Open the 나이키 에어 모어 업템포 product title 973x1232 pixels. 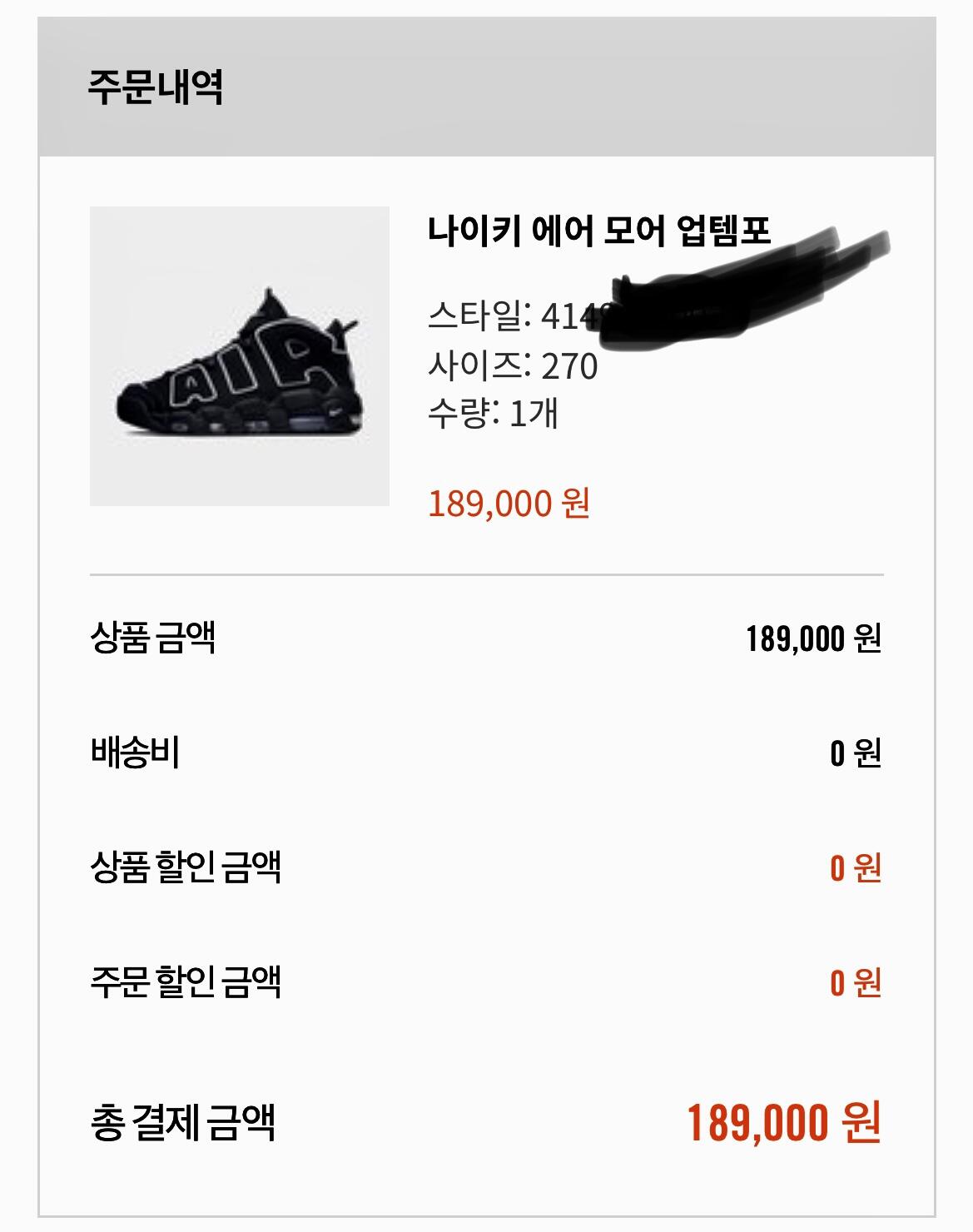coord(598,231)
